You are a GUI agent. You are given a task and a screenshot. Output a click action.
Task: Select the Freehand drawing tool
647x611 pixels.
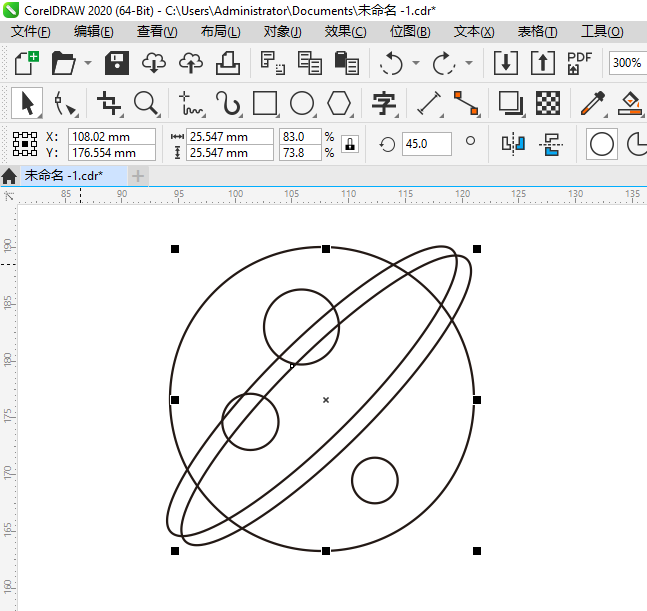pyautogui.click(x=190, y=103)
